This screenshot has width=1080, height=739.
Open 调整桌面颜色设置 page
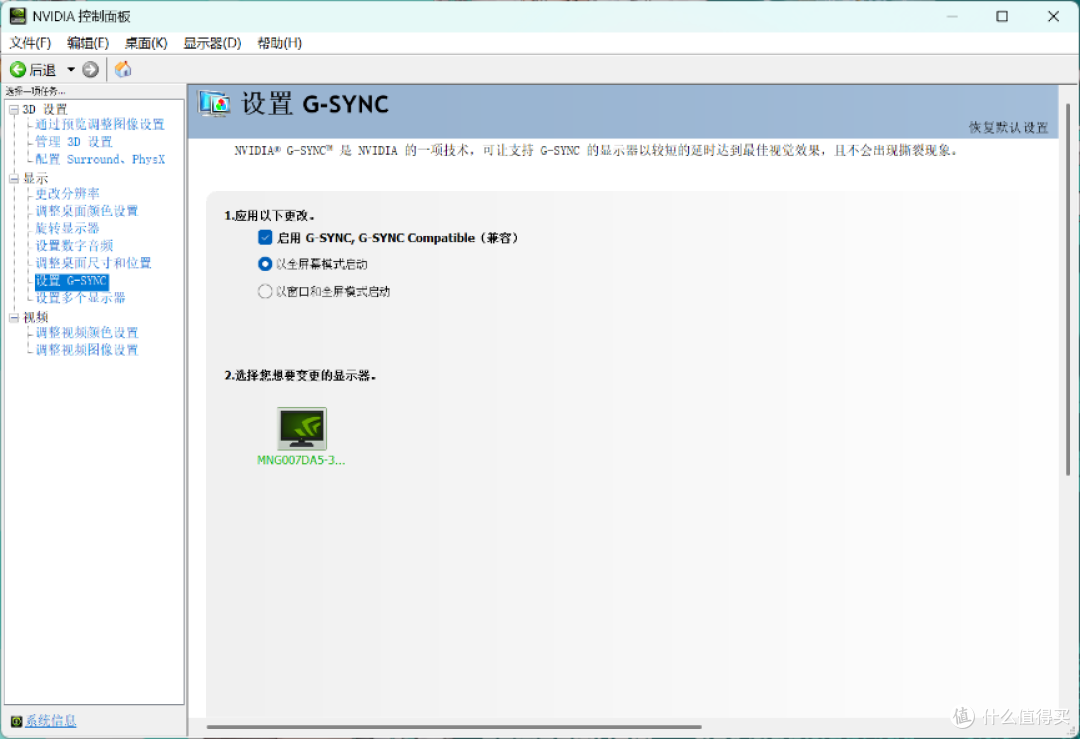pos(87,211)
